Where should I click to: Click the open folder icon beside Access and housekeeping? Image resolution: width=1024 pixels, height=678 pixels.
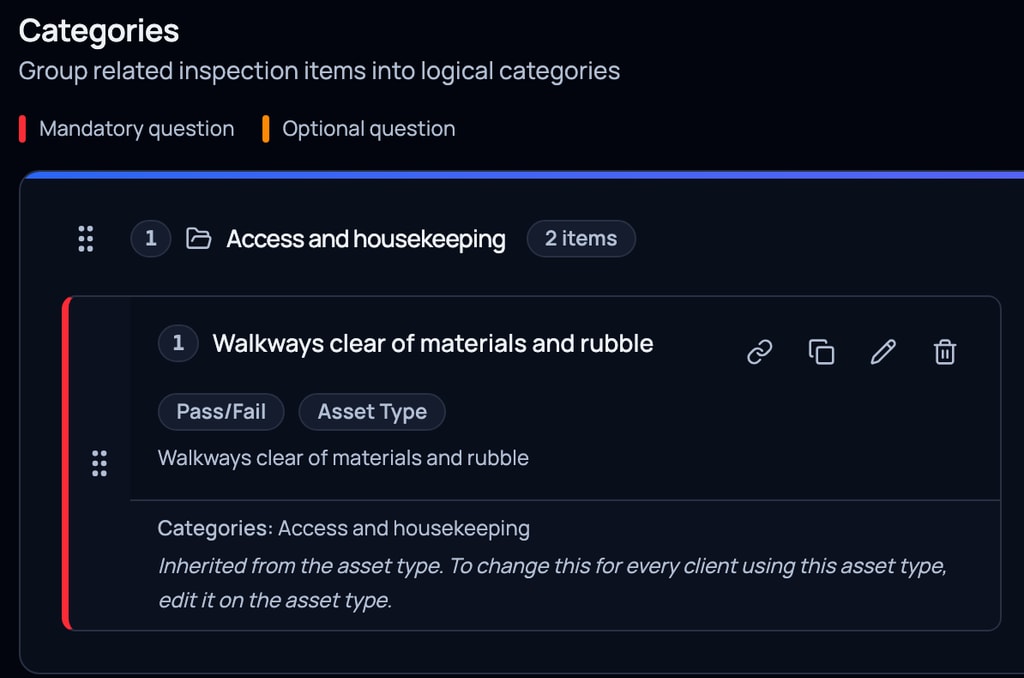199,238
